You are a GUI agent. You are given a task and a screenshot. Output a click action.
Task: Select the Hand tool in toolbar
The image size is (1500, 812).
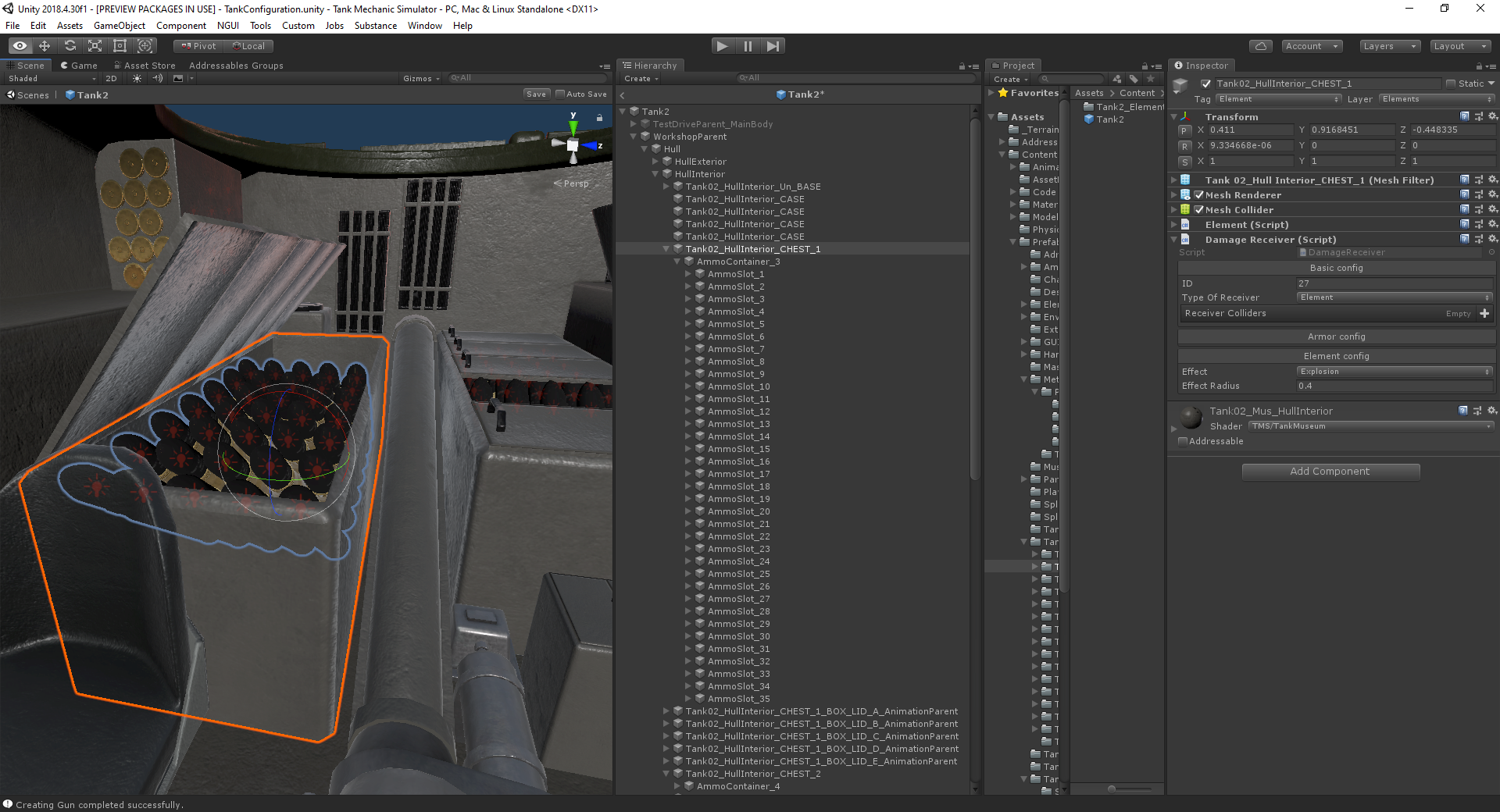point(20,46)
